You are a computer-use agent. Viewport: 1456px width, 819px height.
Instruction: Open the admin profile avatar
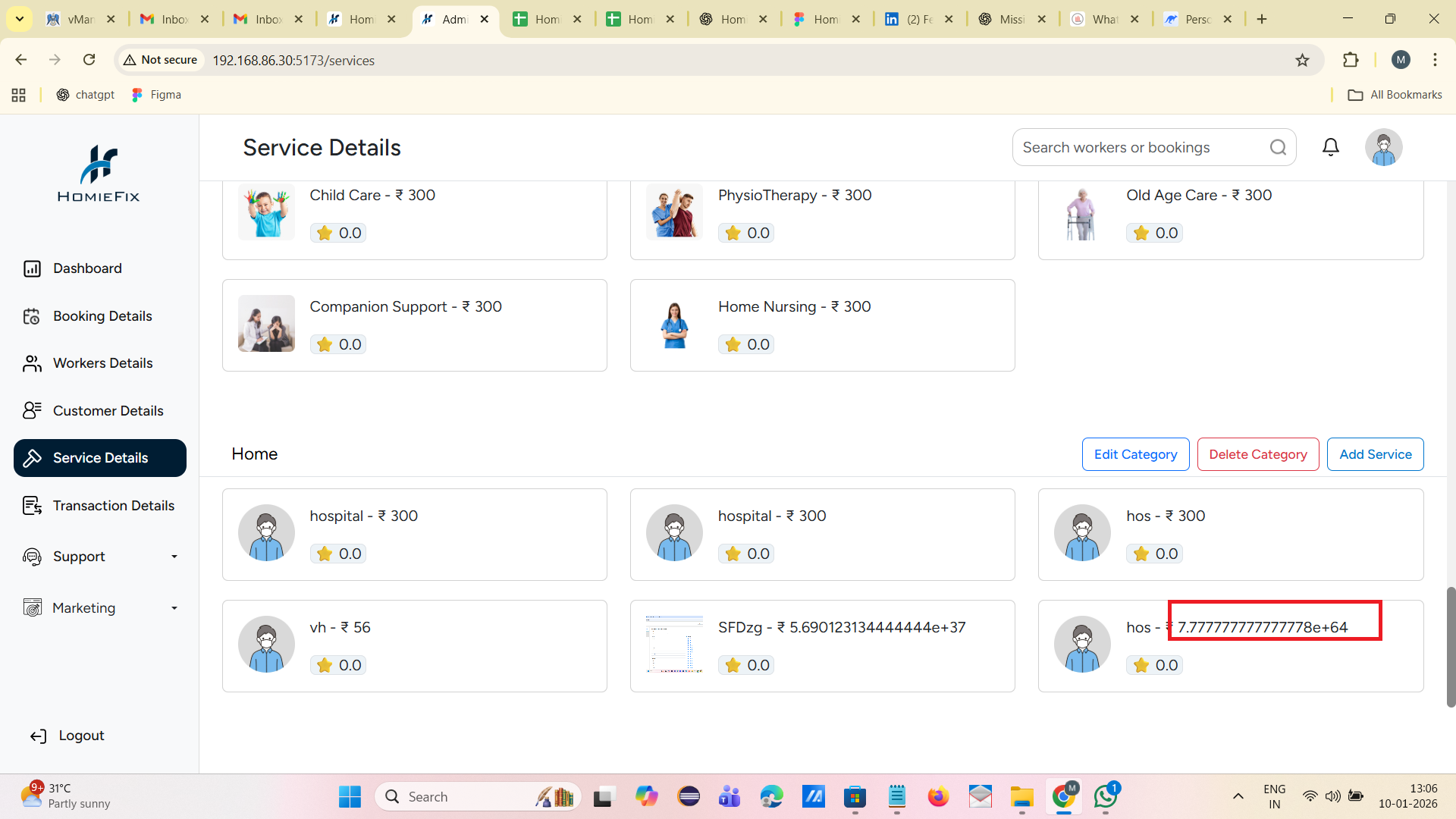[1383, 147]
